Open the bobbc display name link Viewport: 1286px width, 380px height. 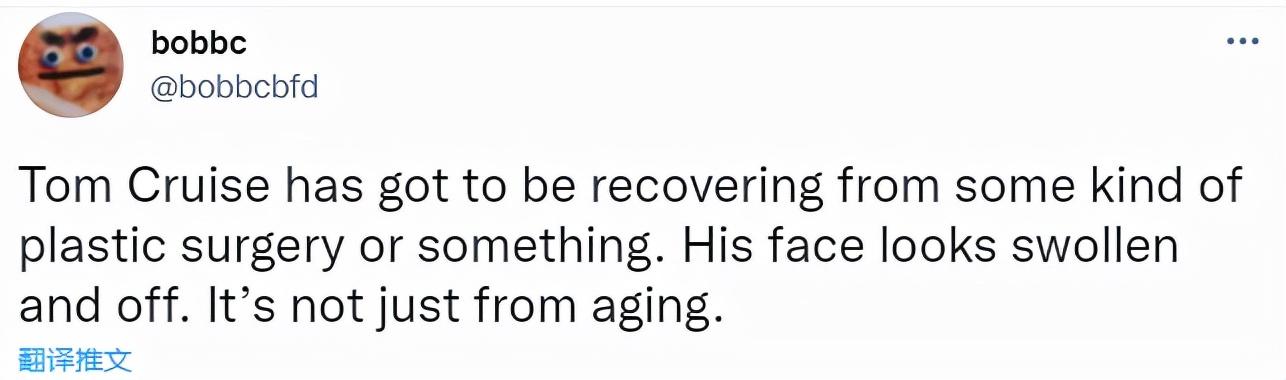tap(200, 43)
